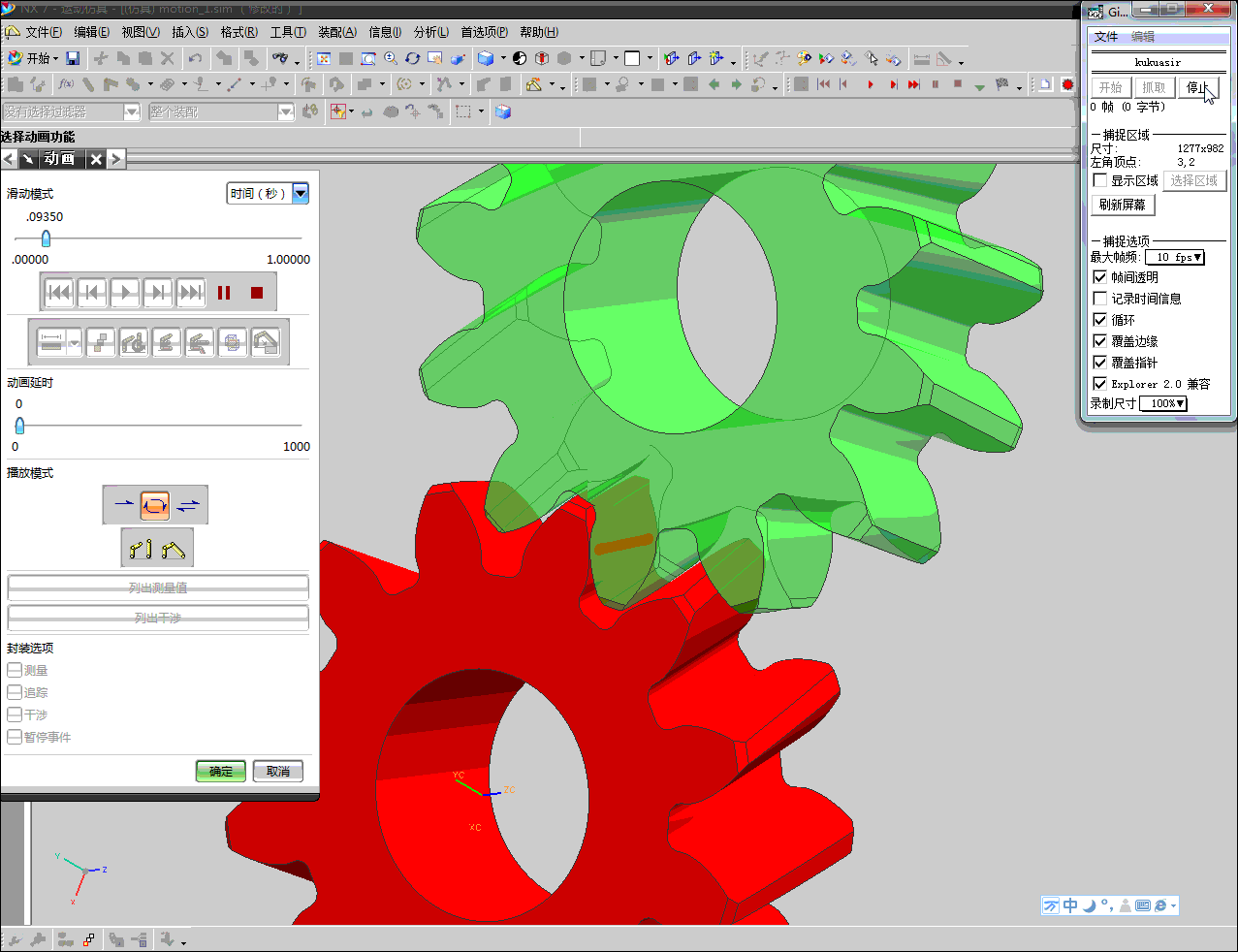This screenshot has width=1238, height=952.
Task: Click the save (floppy disk) toolbar icon
Action: coord(73,58)
